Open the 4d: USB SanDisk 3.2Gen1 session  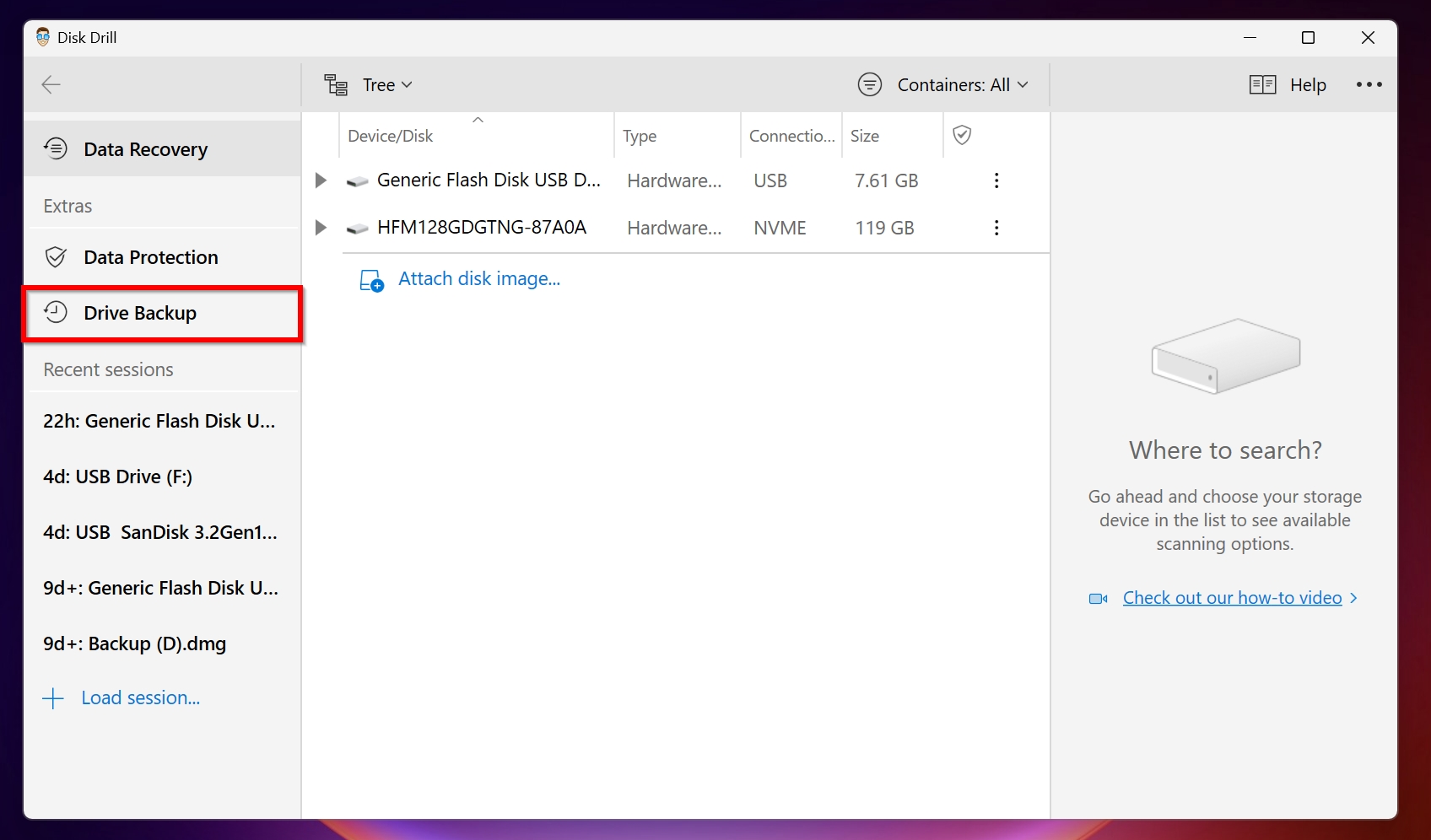tap(160, 532)
